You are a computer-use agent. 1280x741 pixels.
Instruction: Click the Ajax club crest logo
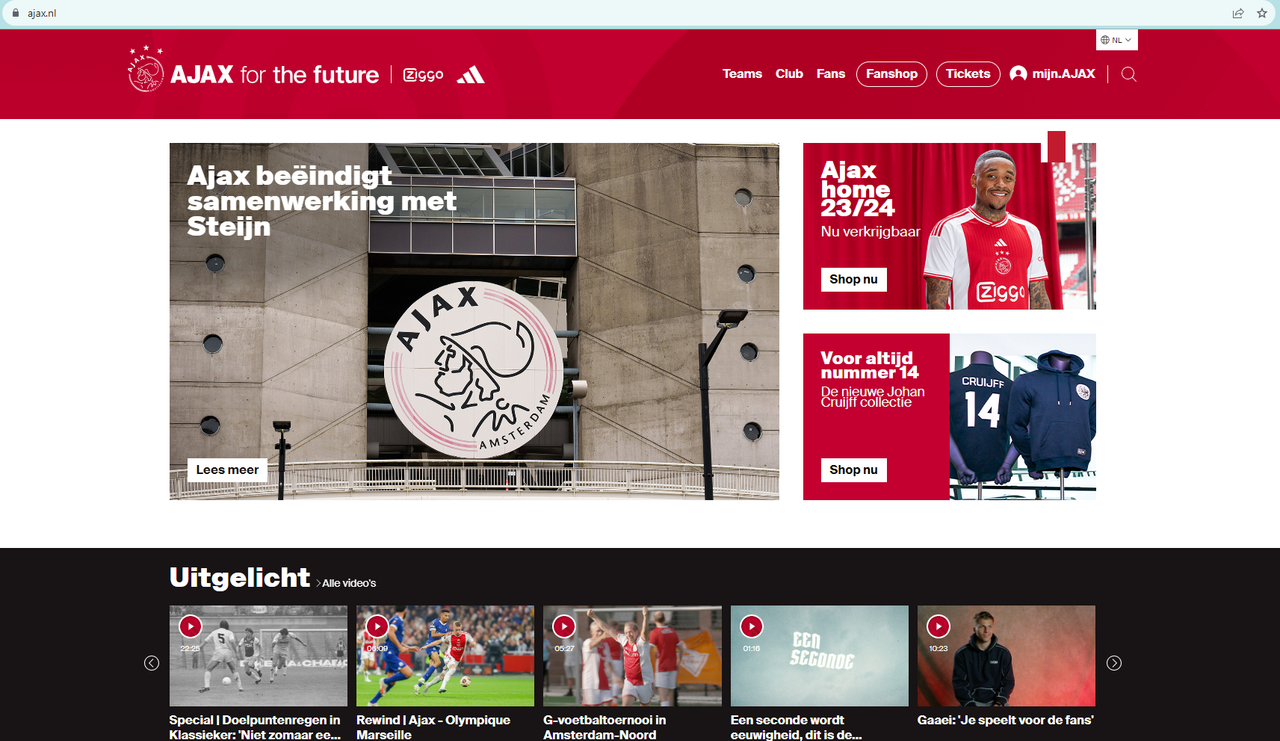[x=146, y=70]
